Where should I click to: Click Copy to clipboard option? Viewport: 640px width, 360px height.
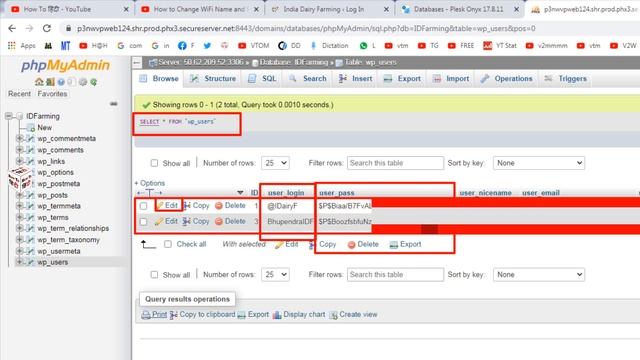(x=202, y=315)
